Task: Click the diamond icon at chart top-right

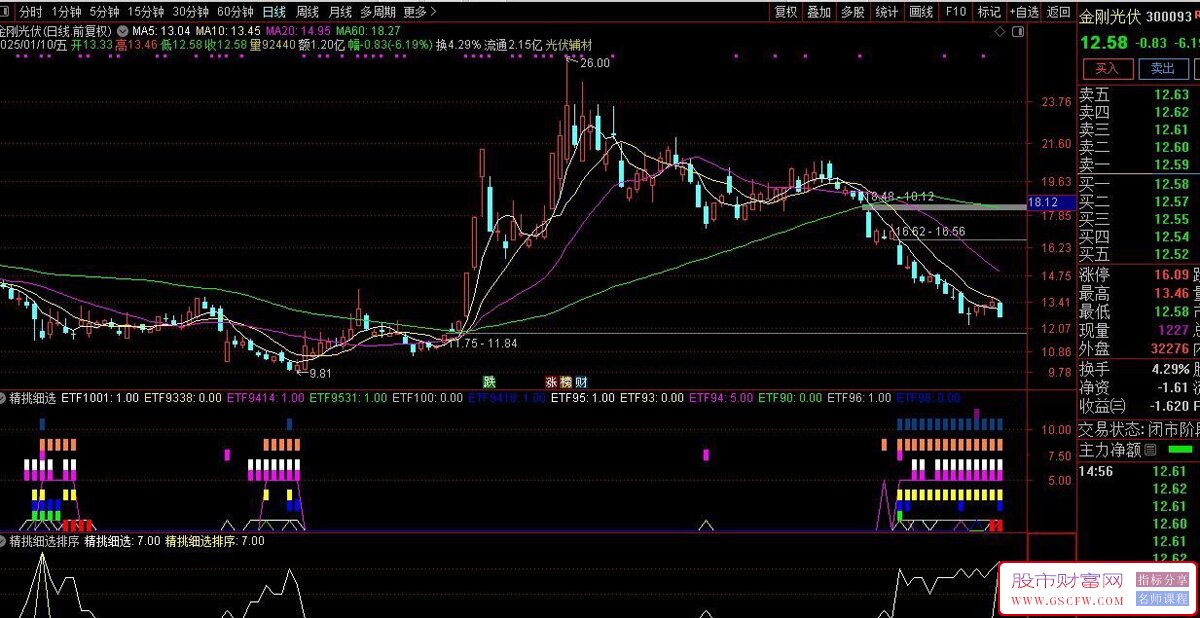Action: click(999, 33)
